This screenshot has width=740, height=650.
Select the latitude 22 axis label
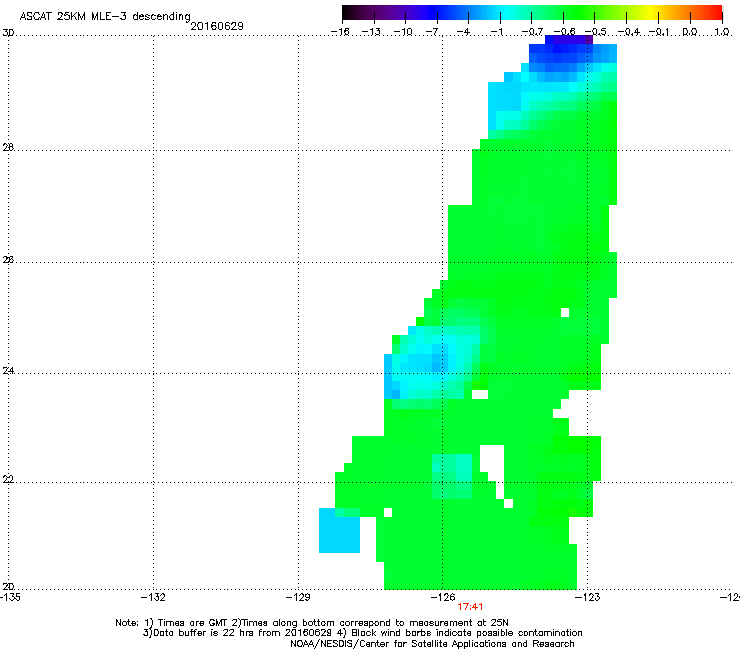8,480
